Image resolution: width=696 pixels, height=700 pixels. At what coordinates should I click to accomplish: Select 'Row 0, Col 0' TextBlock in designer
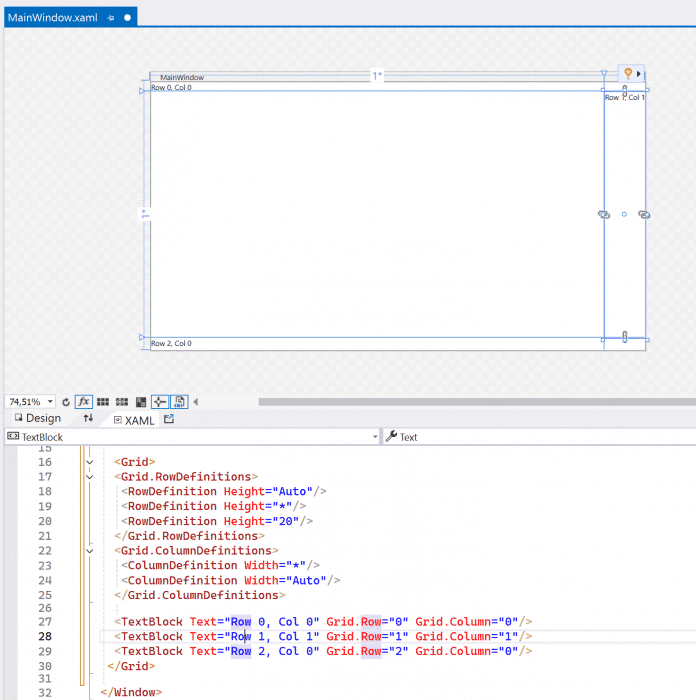171,88
